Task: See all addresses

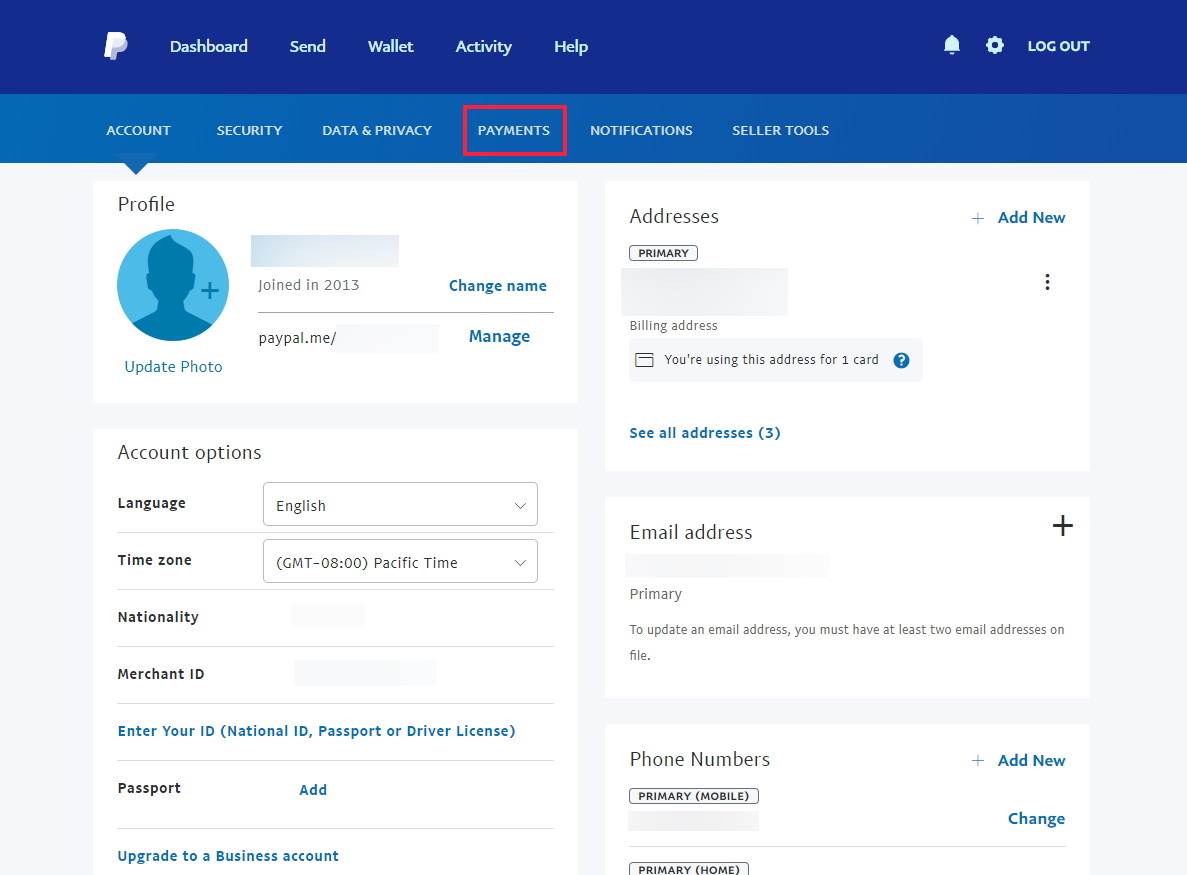Action: coord(704,432)
